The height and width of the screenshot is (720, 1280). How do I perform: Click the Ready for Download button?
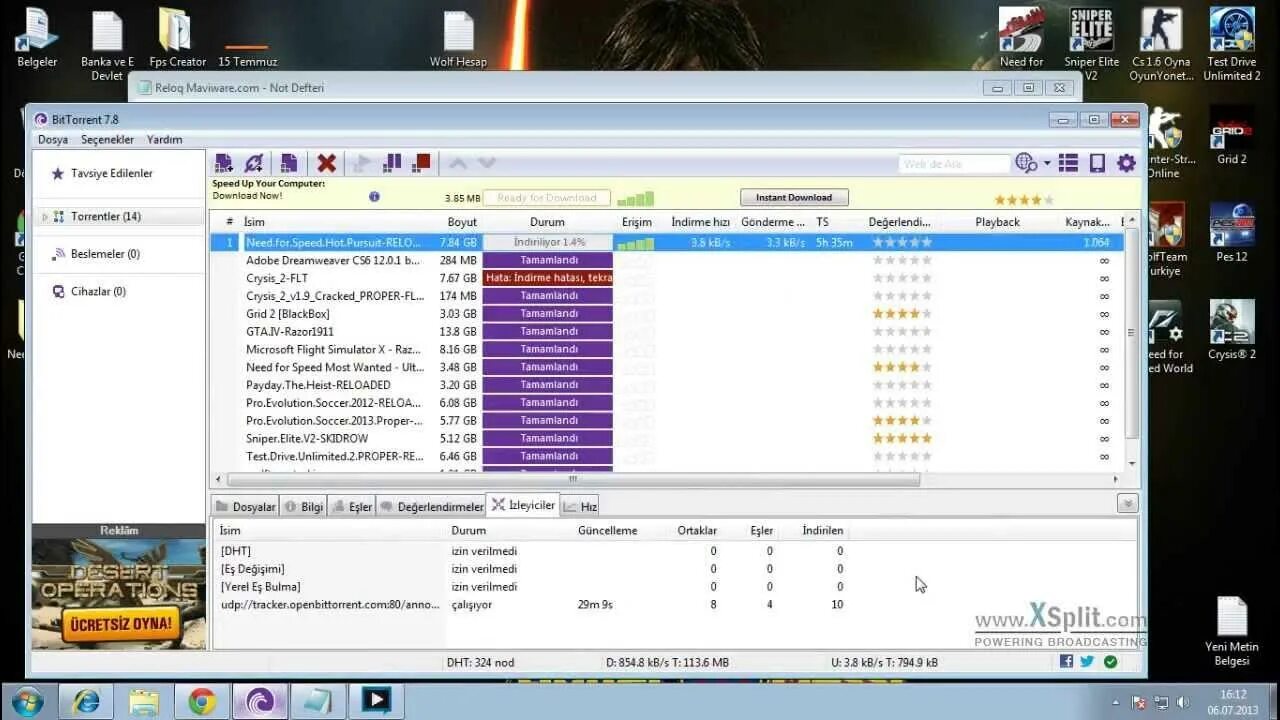click(x=547, y=198)
